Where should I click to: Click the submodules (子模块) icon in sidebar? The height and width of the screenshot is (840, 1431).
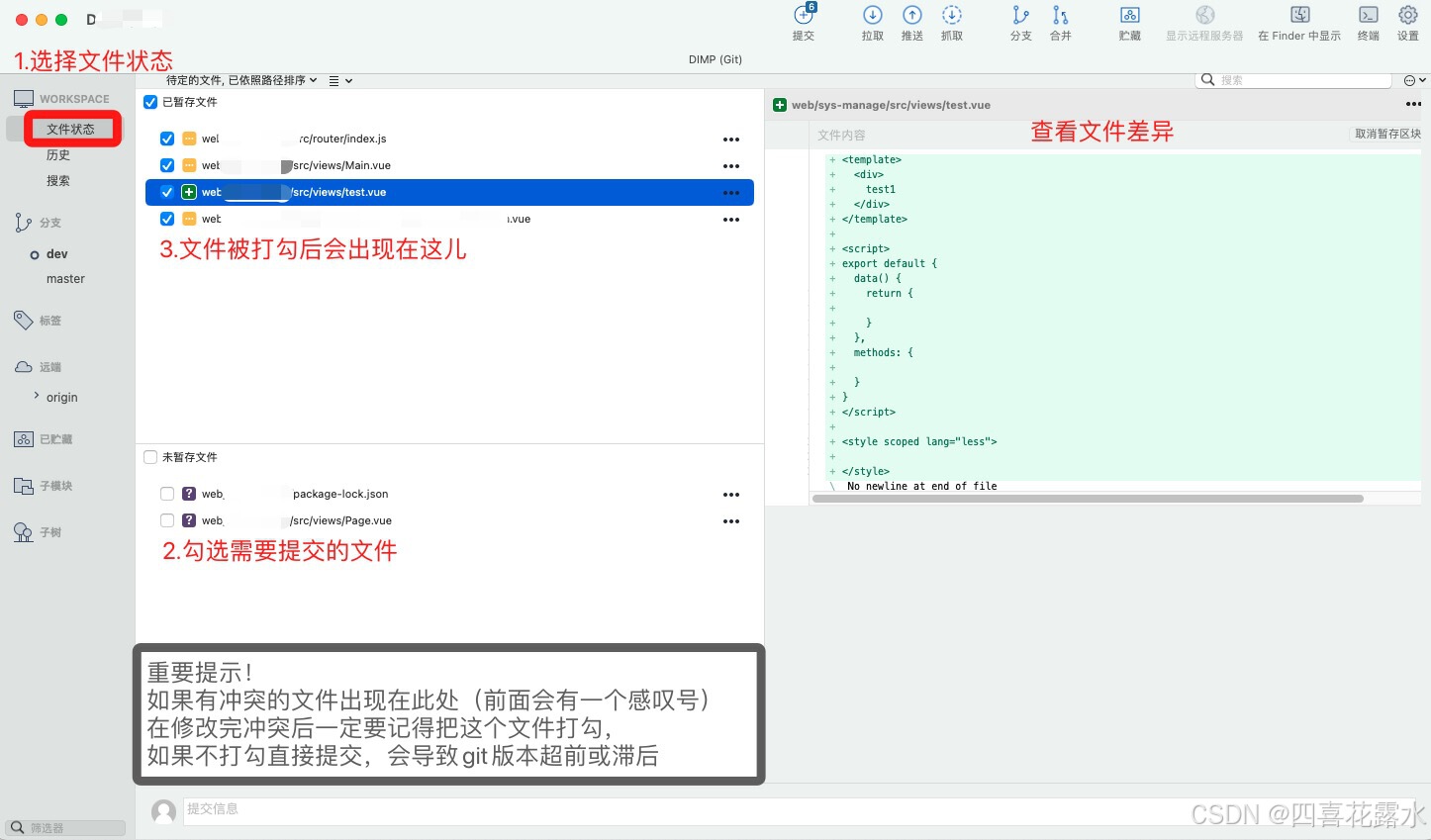point(24,486)
